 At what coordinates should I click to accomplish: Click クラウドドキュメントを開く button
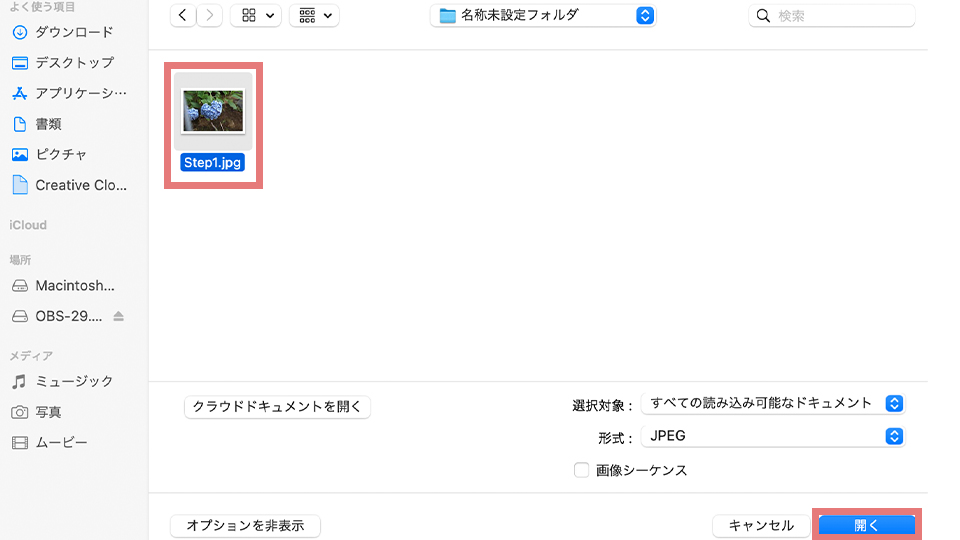coord(277,407)
